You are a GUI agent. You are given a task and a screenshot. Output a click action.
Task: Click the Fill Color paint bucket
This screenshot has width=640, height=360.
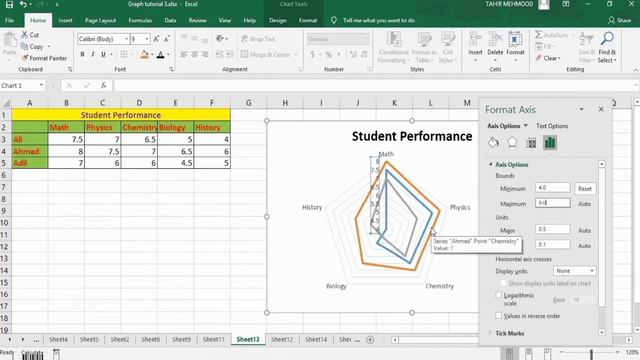(x=144, y=54)
